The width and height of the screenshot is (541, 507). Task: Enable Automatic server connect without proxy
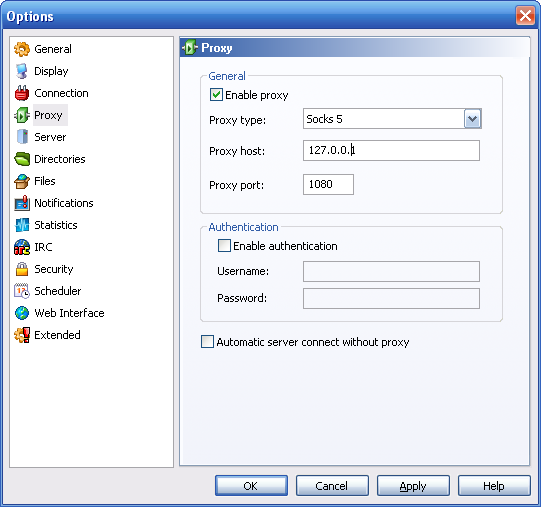click(207, 342)
